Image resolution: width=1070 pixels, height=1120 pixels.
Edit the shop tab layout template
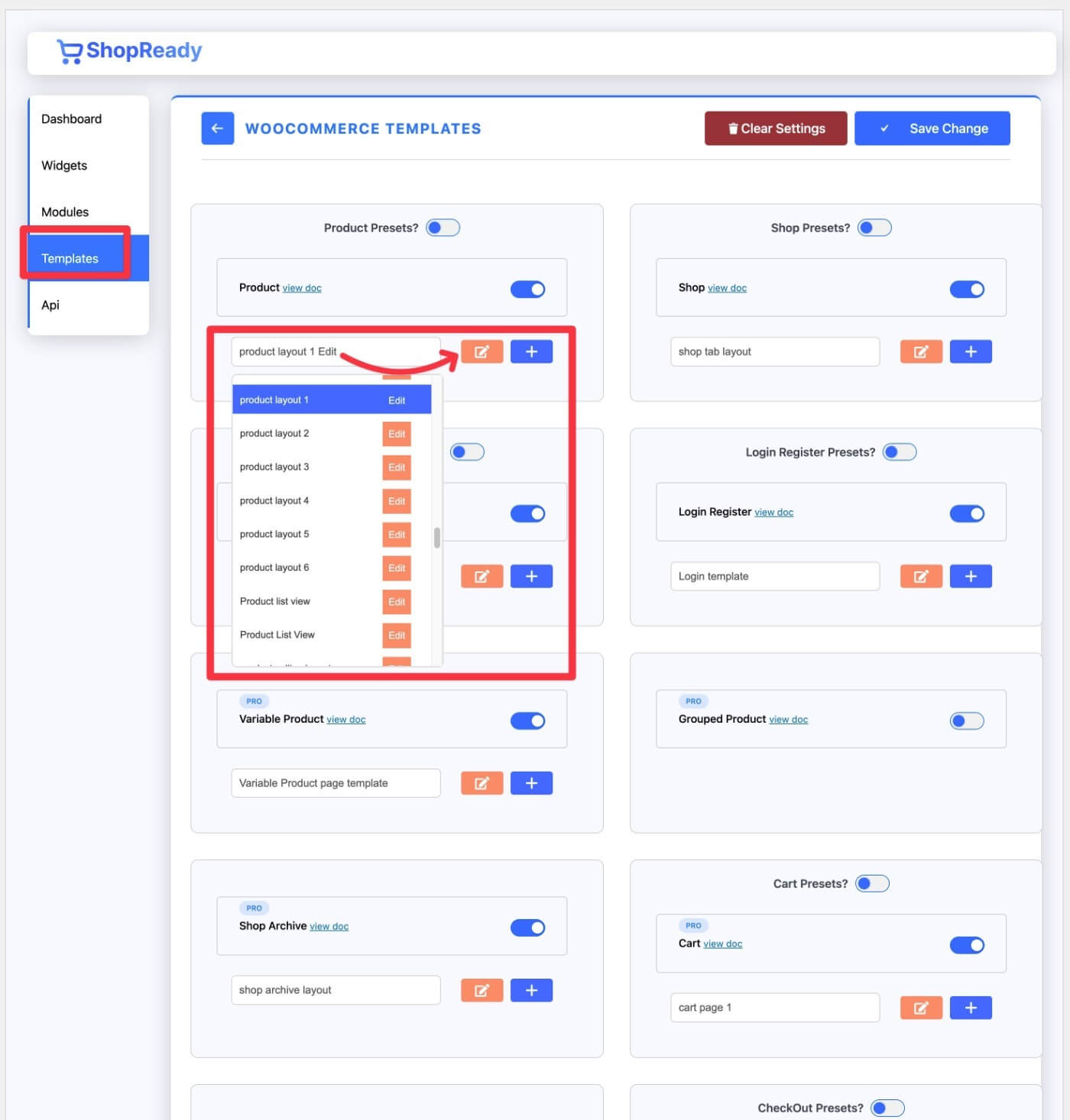click(921, 351)
